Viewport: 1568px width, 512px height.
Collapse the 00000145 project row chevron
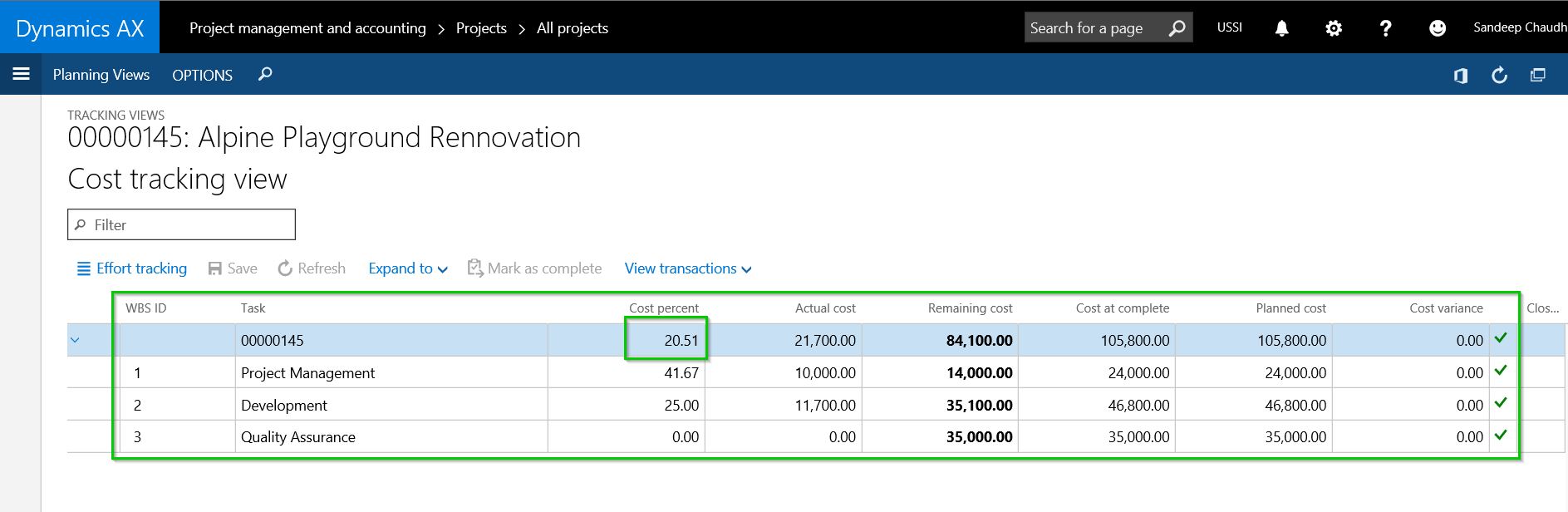click(x=76, y=340)
